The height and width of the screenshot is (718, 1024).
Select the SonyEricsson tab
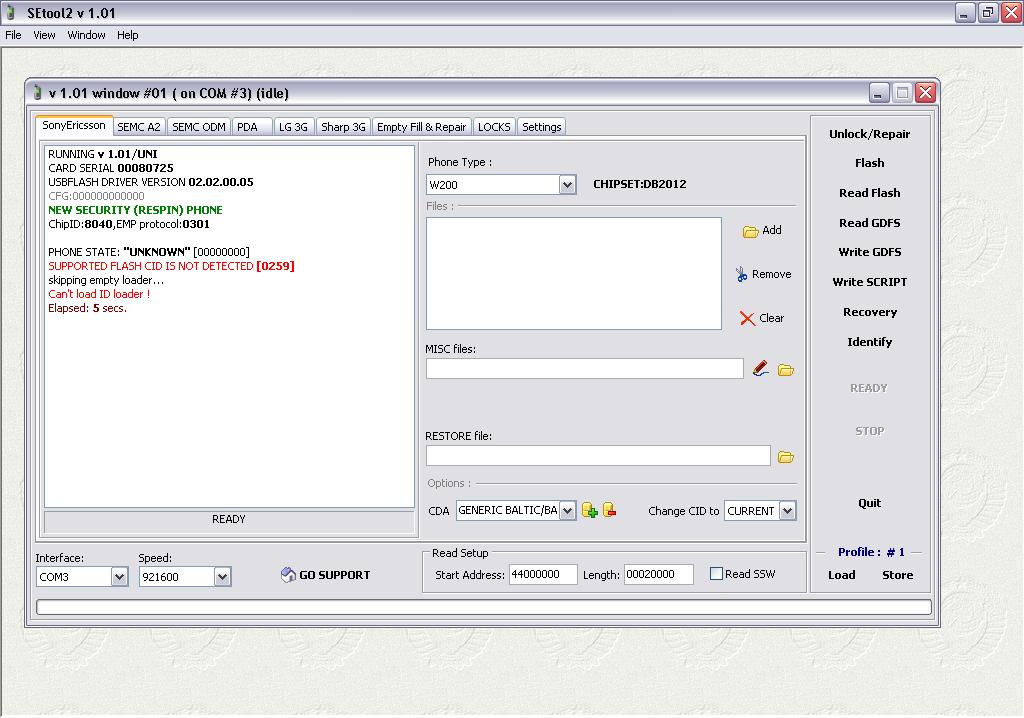tap(74, 125)
